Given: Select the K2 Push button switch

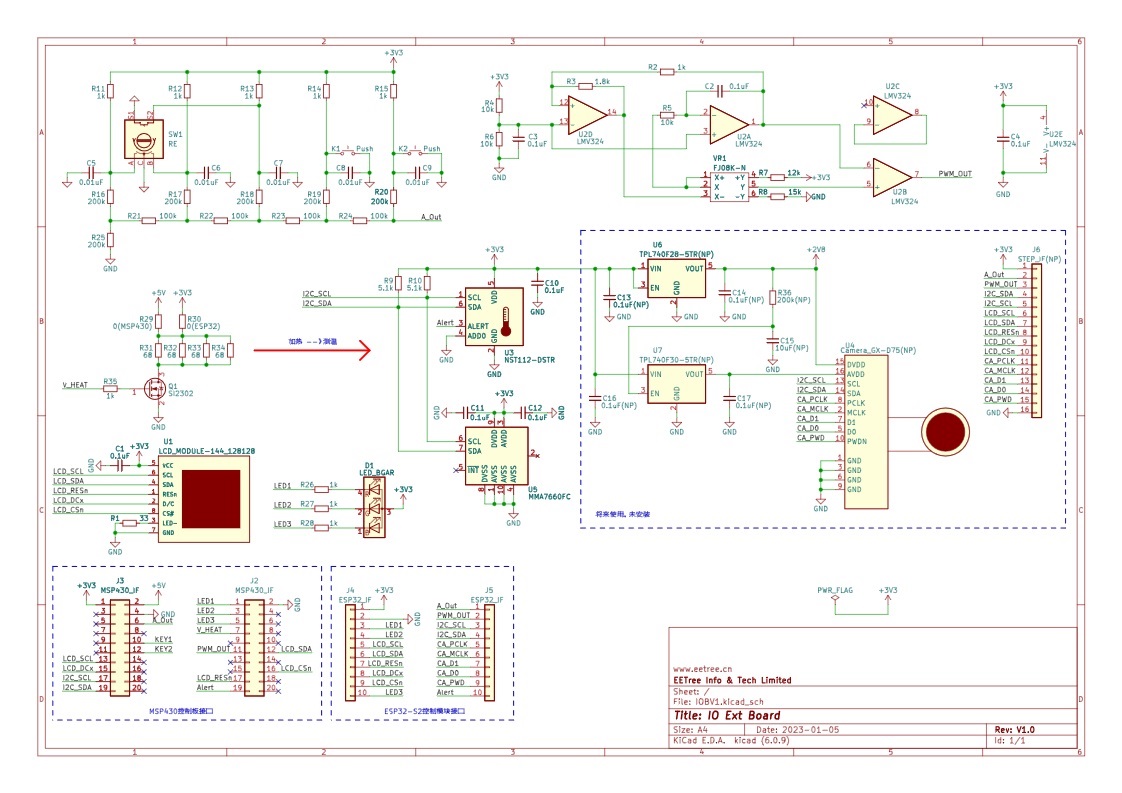Looking at the screenshot, I should (416, 151).
